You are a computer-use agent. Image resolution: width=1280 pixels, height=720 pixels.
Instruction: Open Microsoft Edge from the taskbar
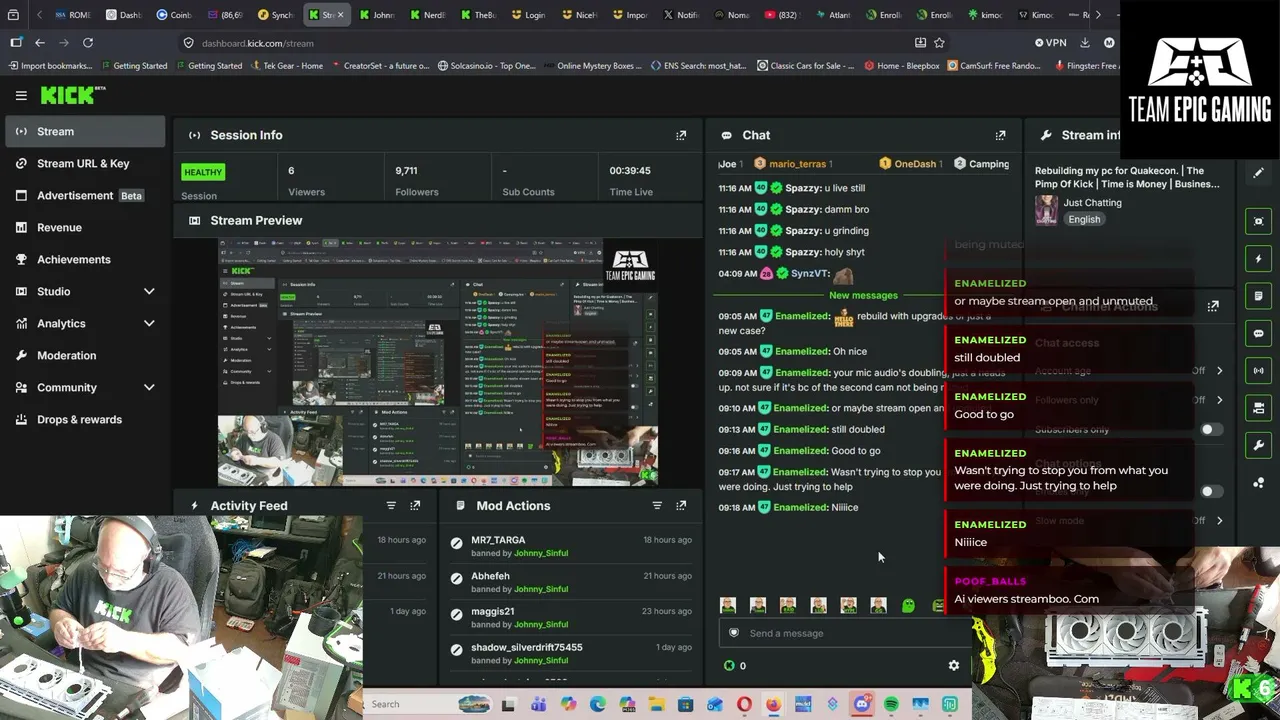[598, 704]
